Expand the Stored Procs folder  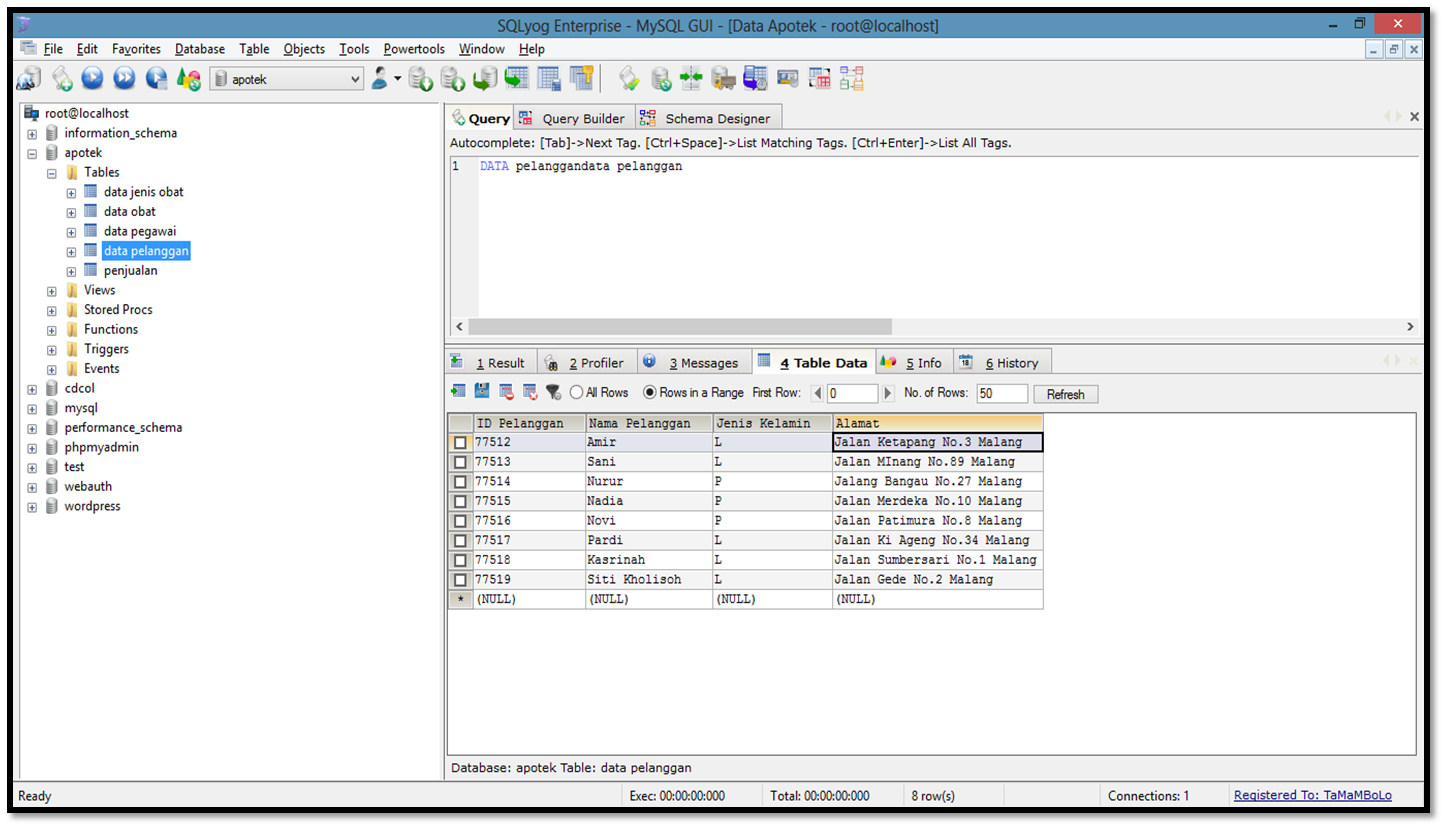coord(52,311)
